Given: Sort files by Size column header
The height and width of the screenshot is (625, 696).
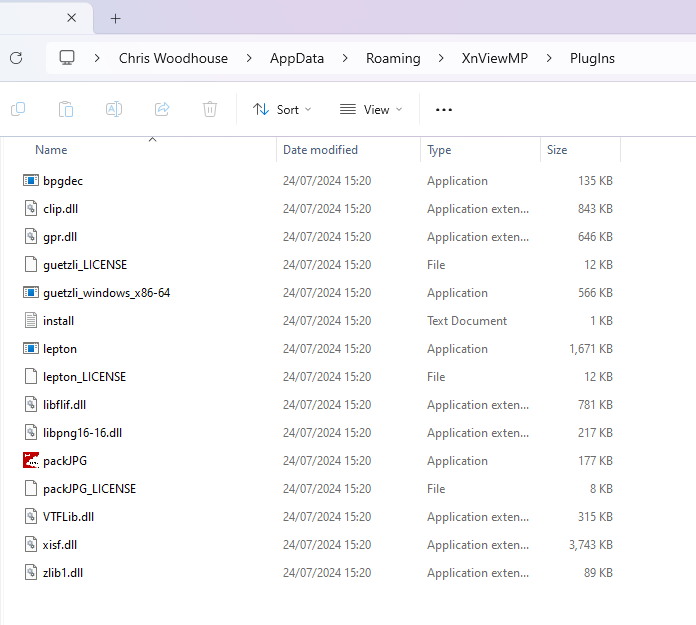Looking at the screenshot, I should (557, 150).
